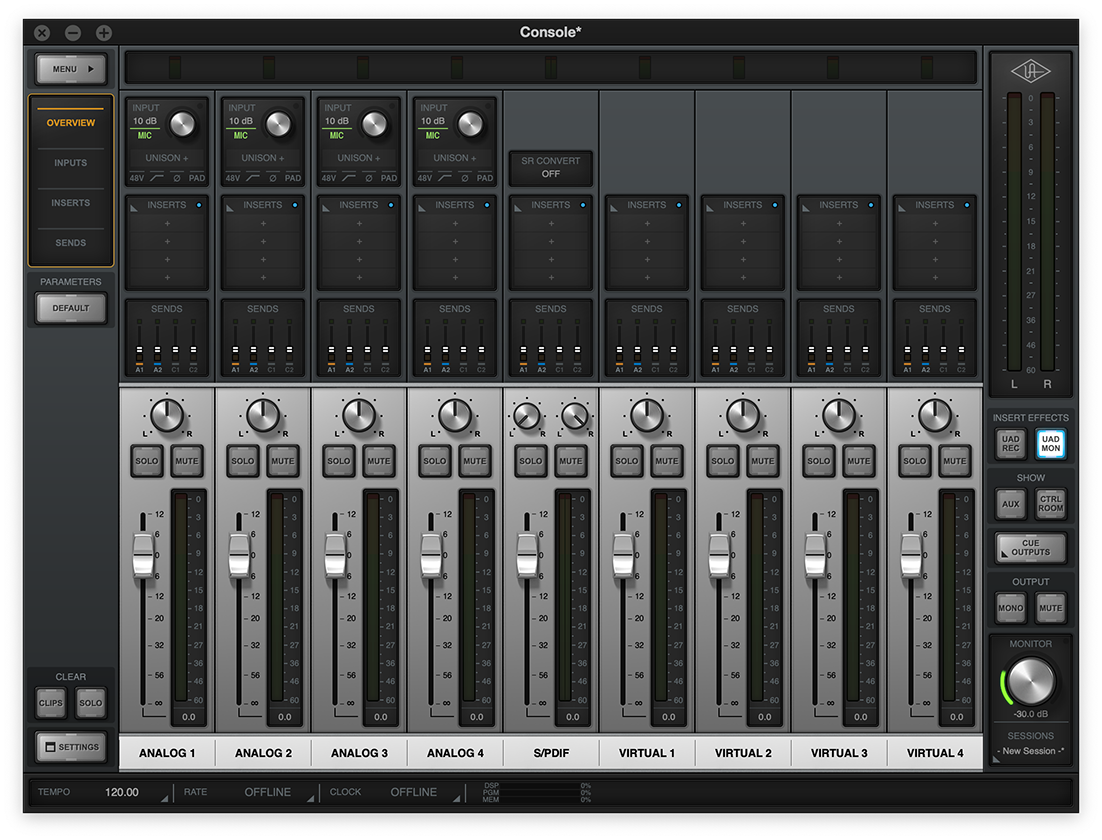Select UAD MON insert effects mode

point(1051,444)
